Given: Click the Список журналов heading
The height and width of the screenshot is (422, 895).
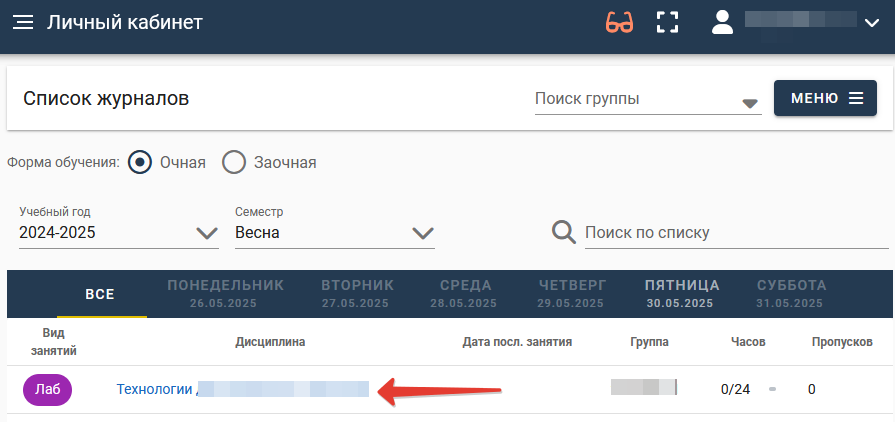Looking at the screenshot, I should pyautogui.click(x=106, y=99).
